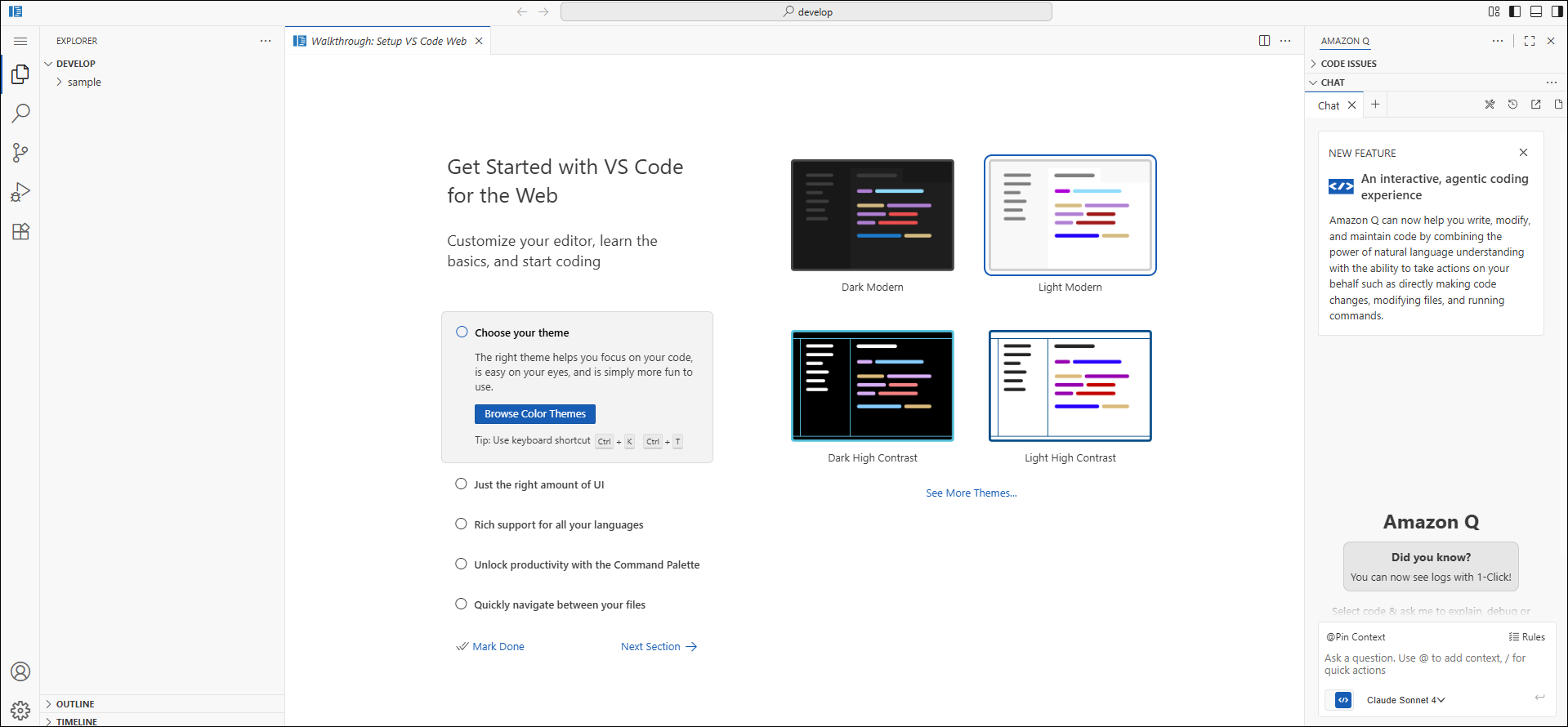The width and height of the screenshot is (1568, 727).
Task: Open the Accounts menu icon
Action: click(x=20, y=671)
